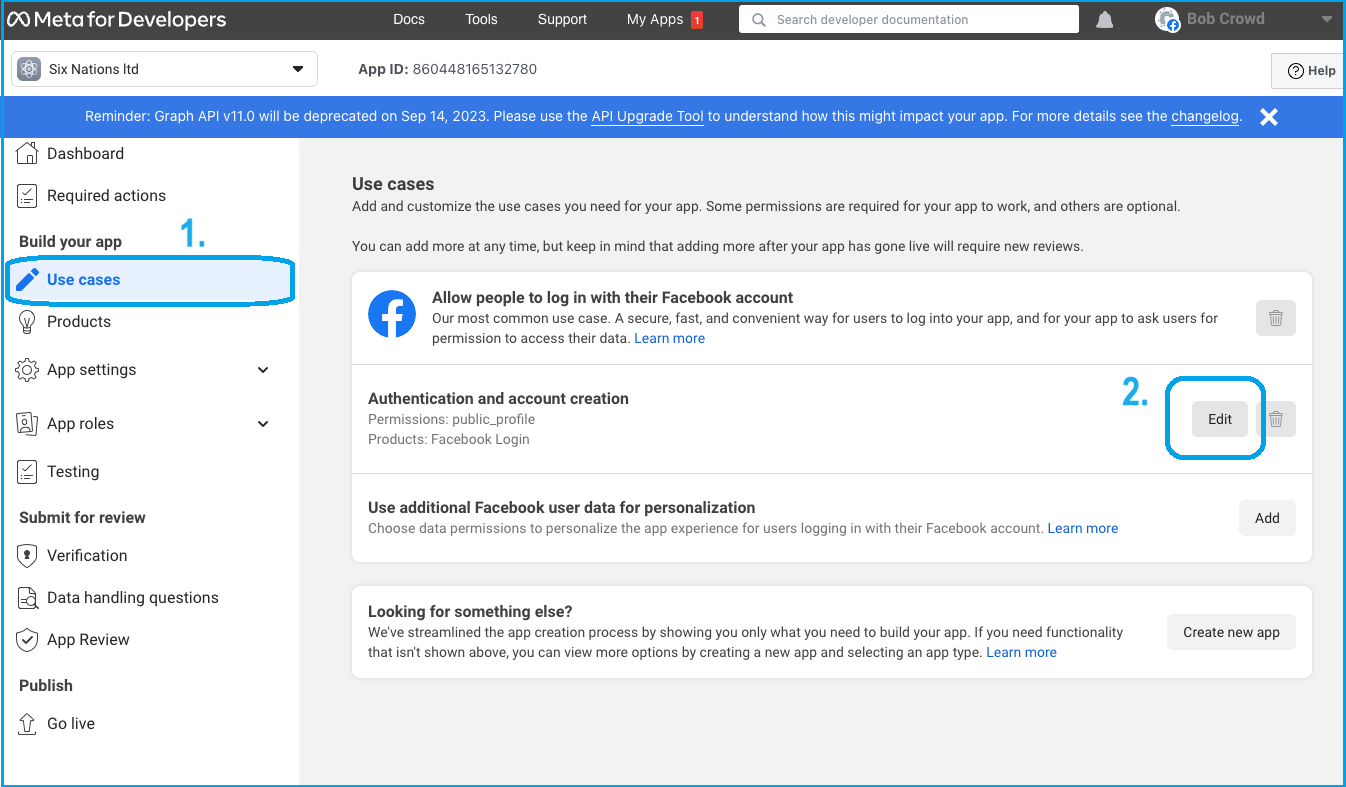This screenshot has width=1346, height=787.
Task: Click the My Apps red notification badge
Action: point(697,19)
